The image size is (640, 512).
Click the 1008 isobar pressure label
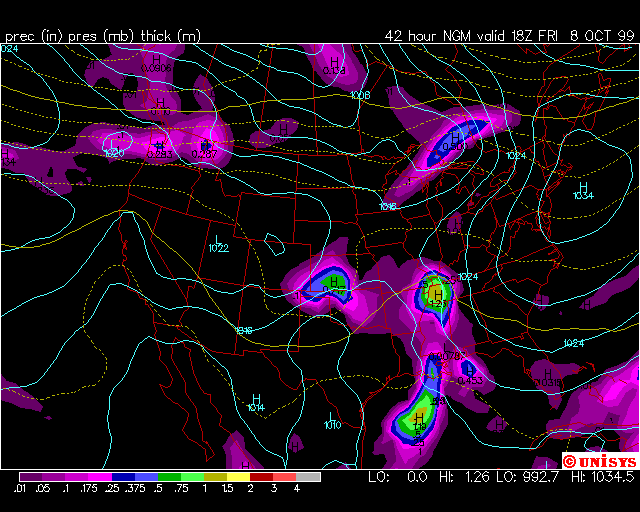click(x=361, y=95)
